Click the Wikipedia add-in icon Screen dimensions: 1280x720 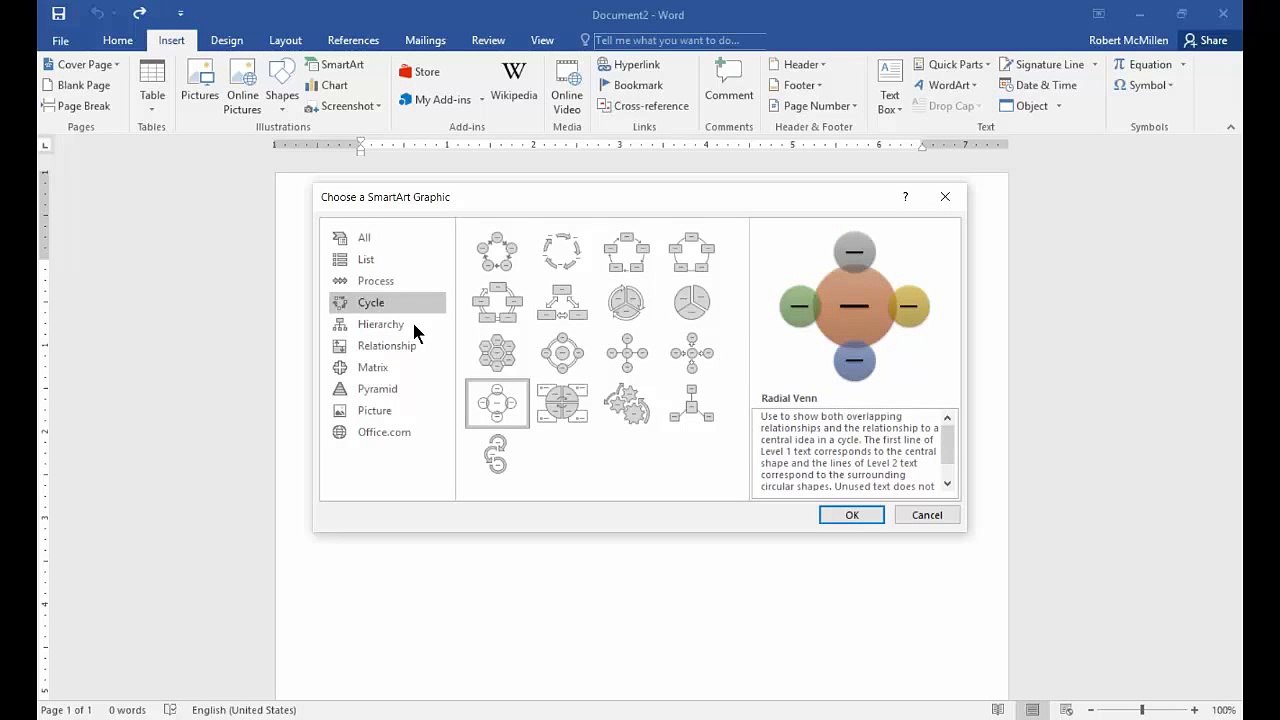[514, 80]
